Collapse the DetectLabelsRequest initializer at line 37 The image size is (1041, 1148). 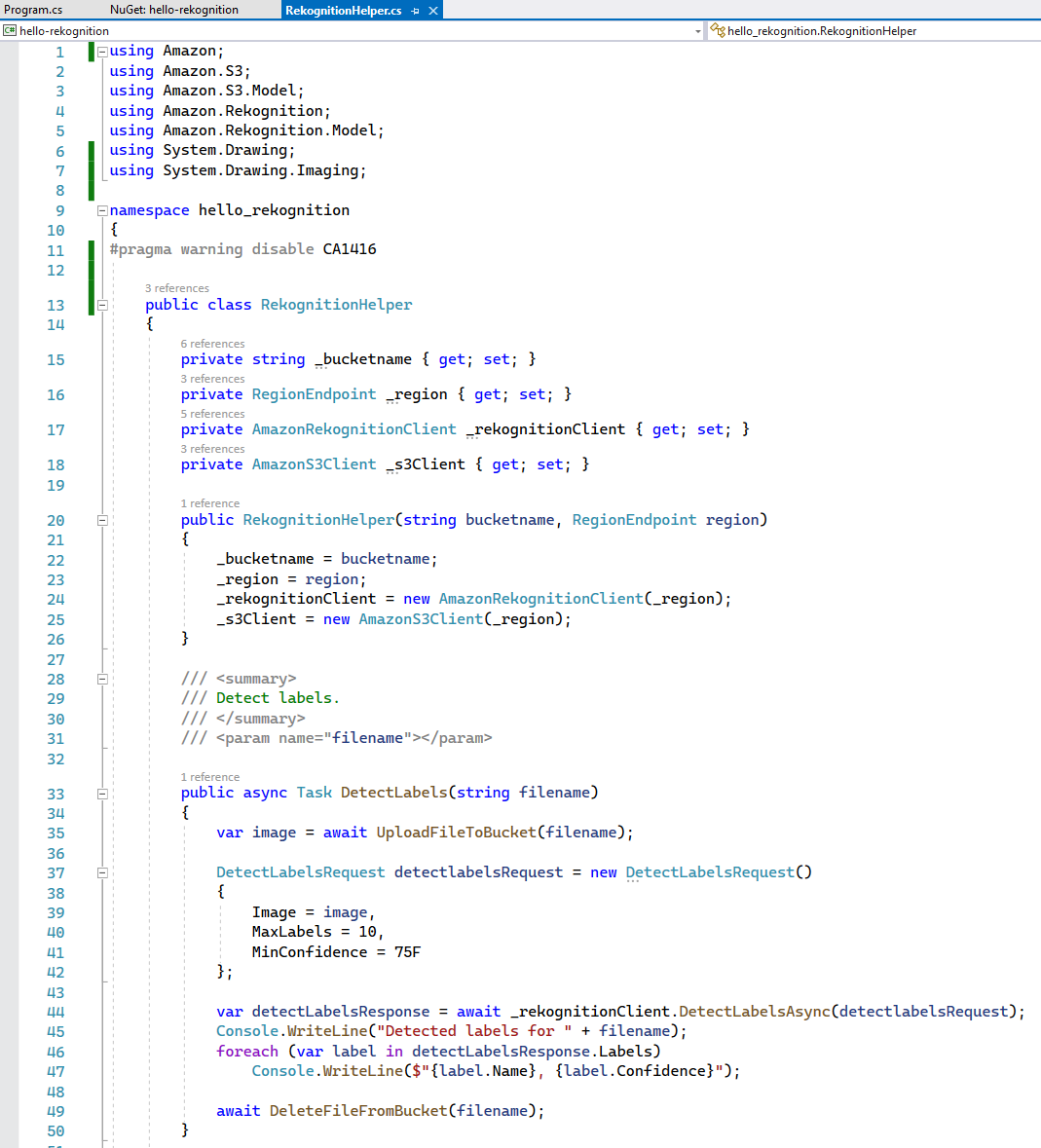(102, 872)
